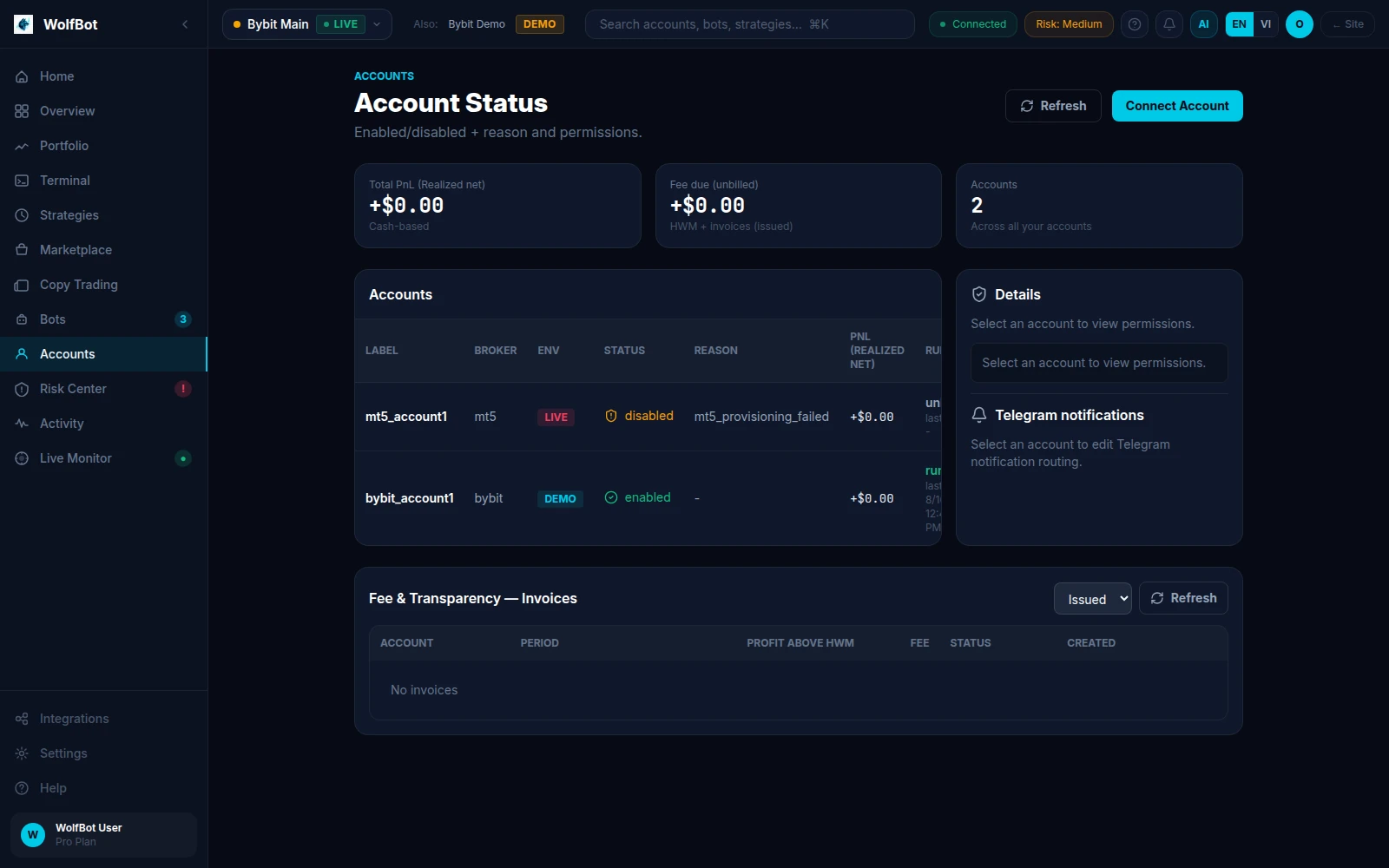Click the enabled status check icon
The height and width of the screenshot is (868, 1389).
[611, 497]
